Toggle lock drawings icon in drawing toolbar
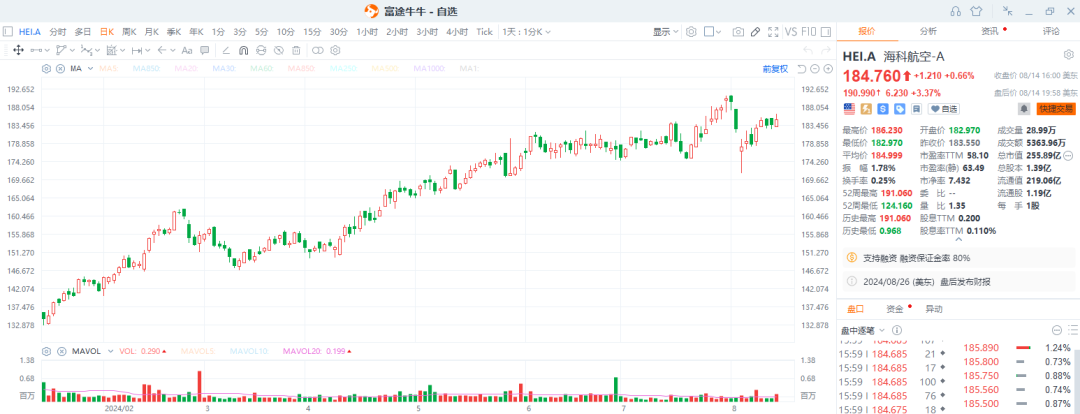Image resolution: width=1080 pixels, height=414 pixels. pos(261,50)
